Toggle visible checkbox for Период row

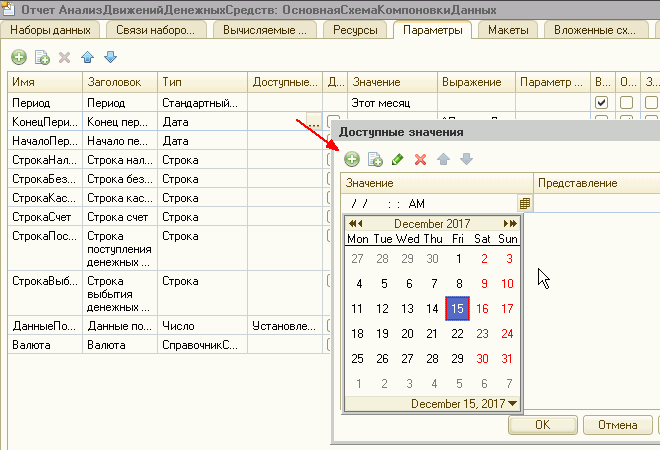pyautogui.click(x=601, y=102)
